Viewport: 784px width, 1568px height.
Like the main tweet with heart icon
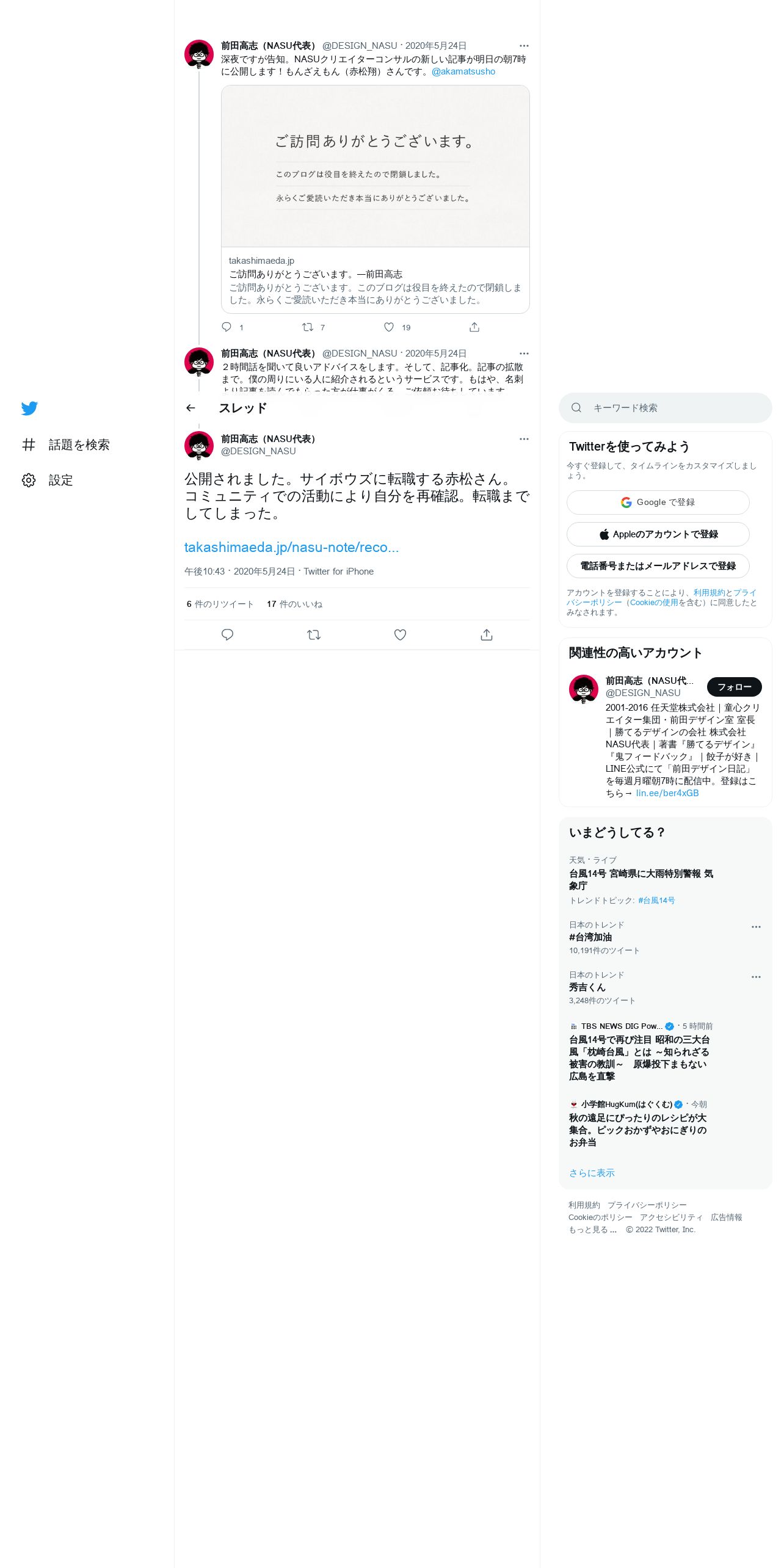tap(400, 635)
